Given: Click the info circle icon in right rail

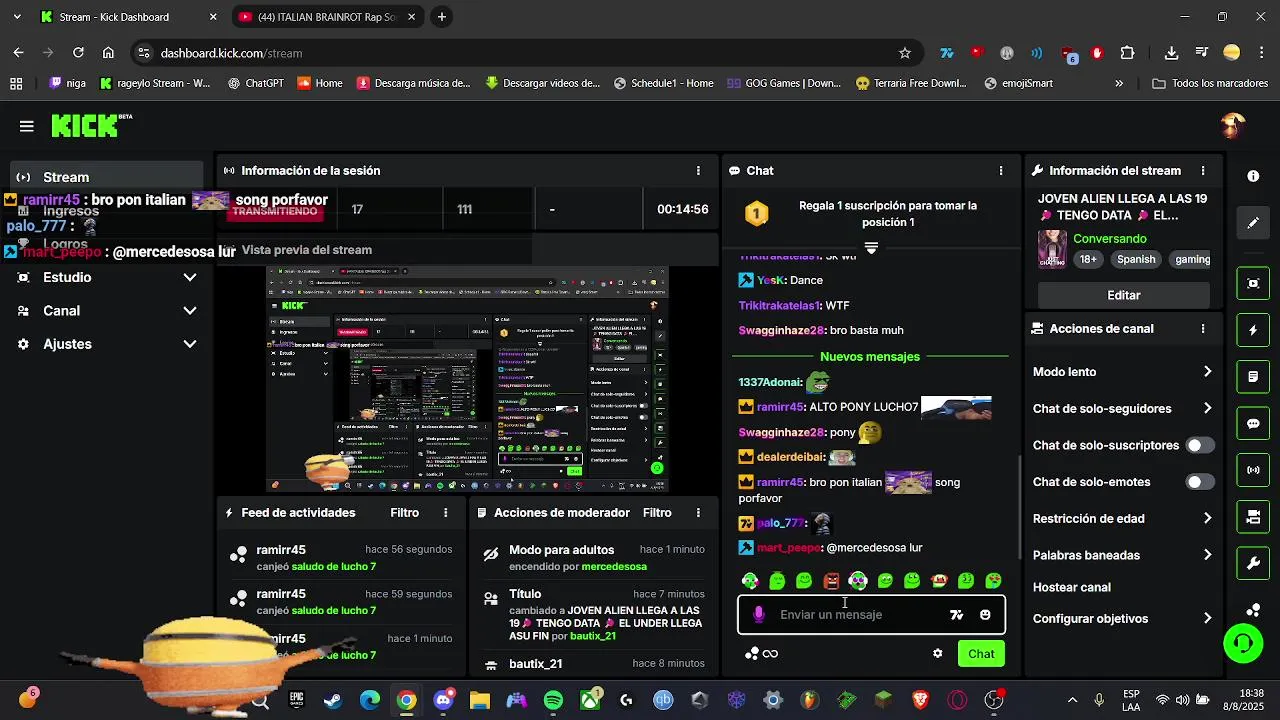Looking at the screenshot, I should (1253, 176).
